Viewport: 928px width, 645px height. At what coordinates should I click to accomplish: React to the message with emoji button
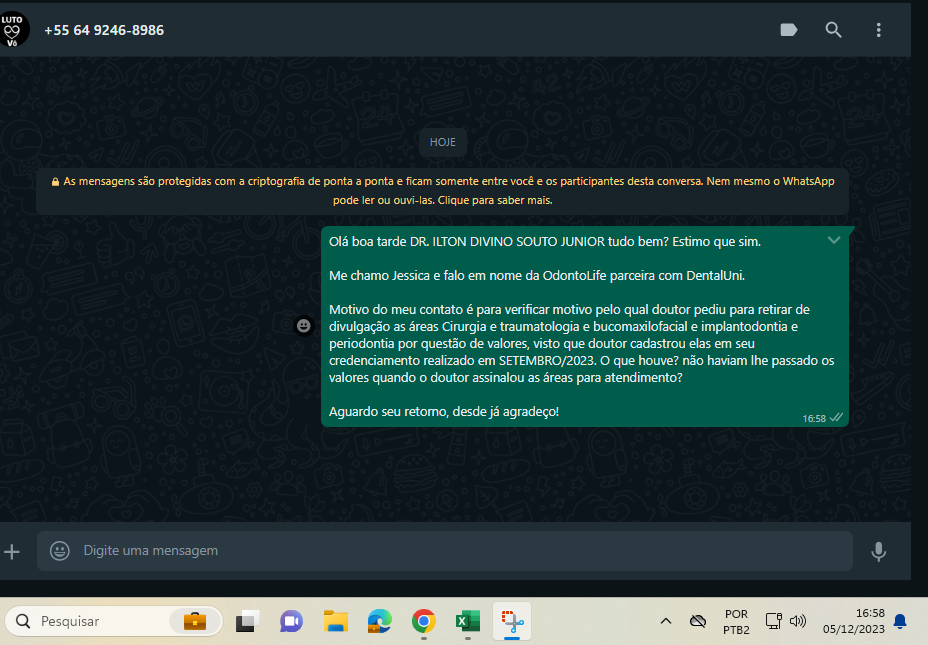(304, 325)
